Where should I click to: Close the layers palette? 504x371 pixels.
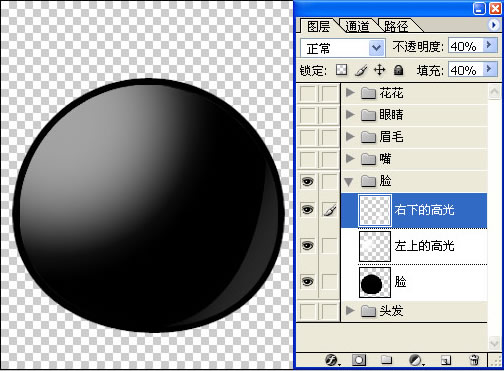[x=495, y=9]
